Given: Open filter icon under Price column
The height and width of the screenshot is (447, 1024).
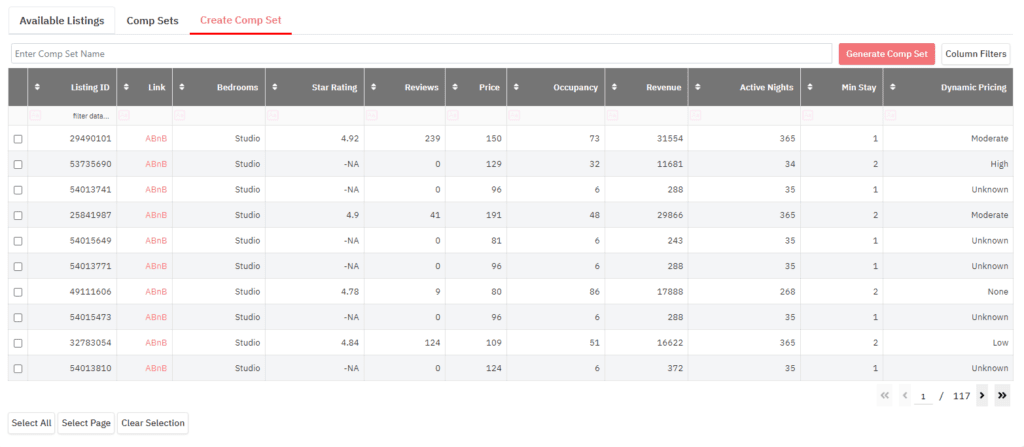Looking at the screenshot, I should click(453, 116).
